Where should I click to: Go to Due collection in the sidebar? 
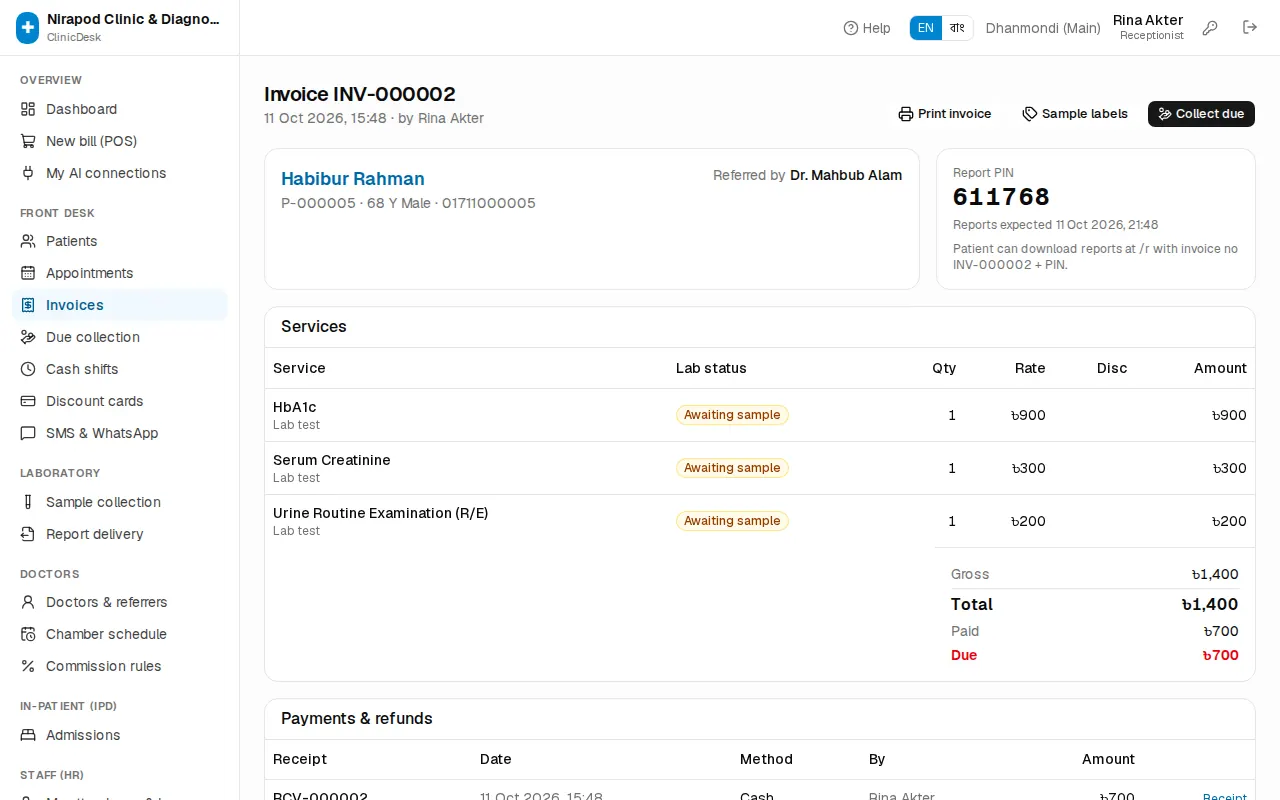[x=120, y=337]
